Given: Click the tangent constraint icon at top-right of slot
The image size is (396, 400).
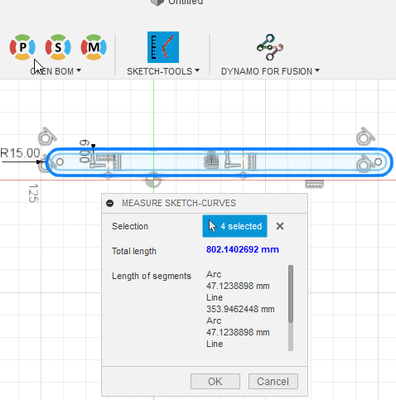Looking at the screenshot, I should (365, 136).
